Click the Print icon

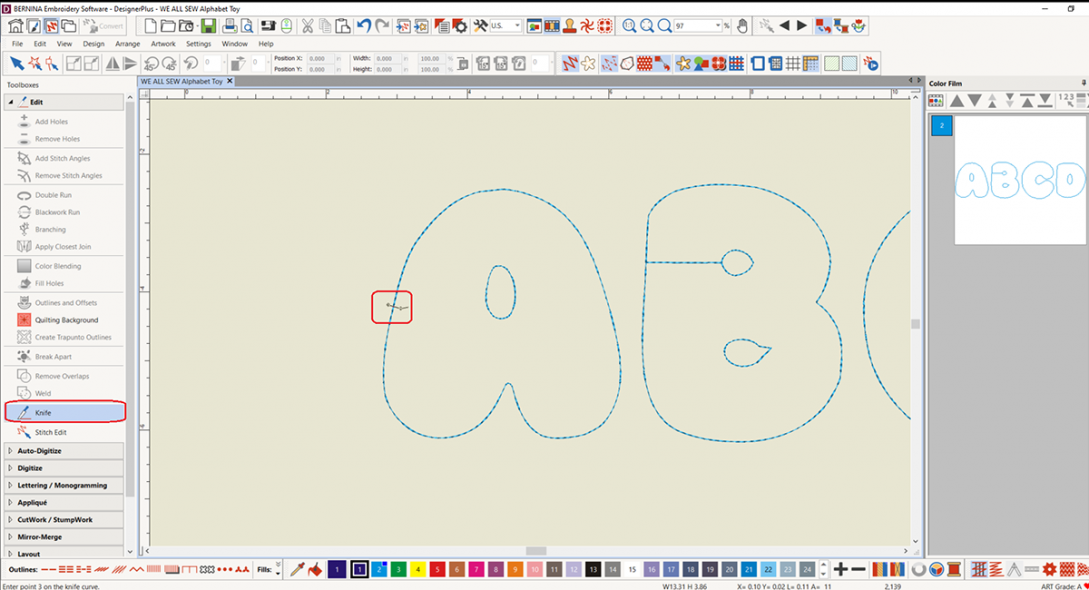(230, 26)
